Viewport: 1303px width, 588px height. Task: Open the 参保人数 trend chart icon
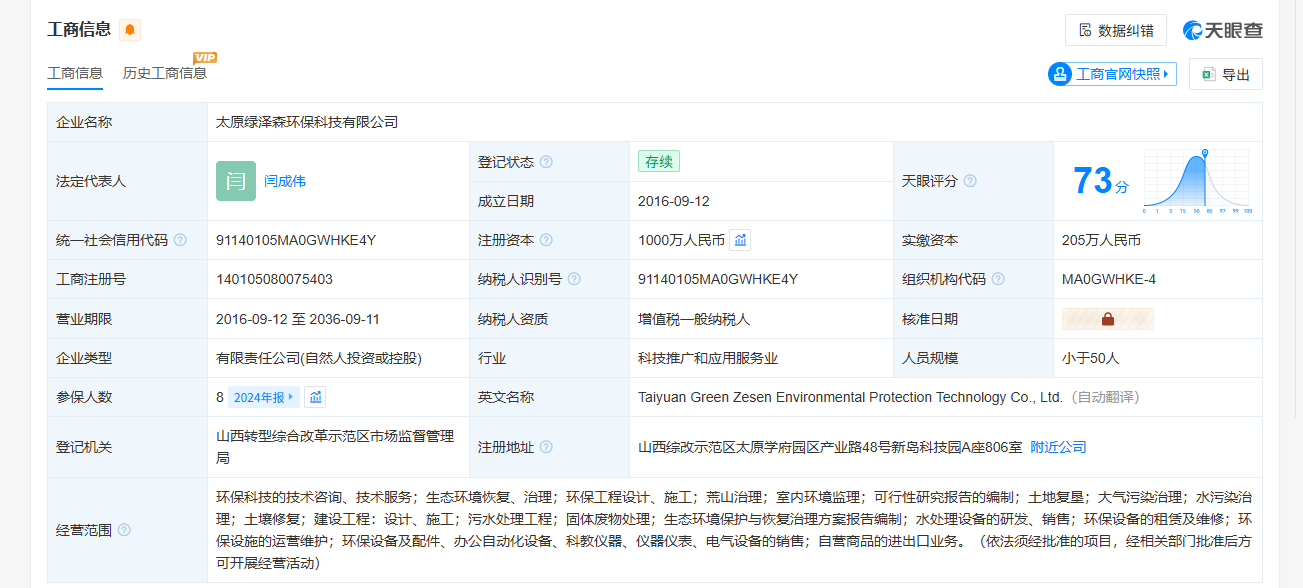[x=316, y=397]
